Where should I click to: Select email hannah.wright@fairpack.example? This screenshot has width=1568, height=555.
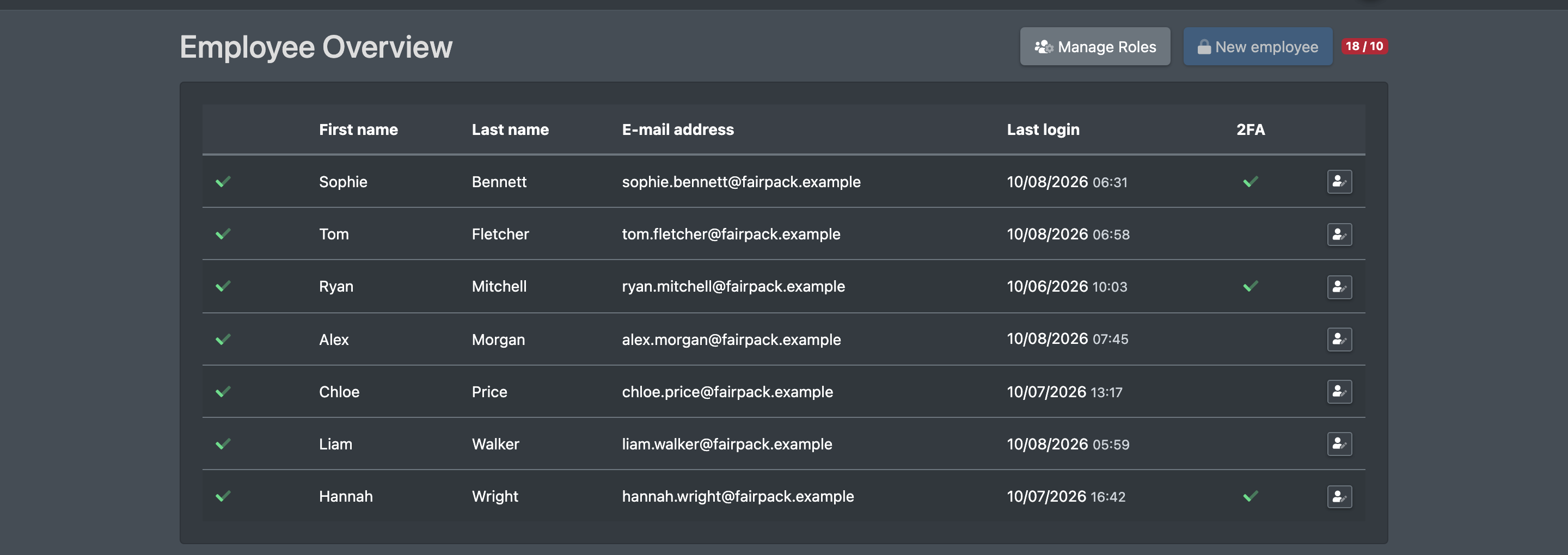click(738, 497)
